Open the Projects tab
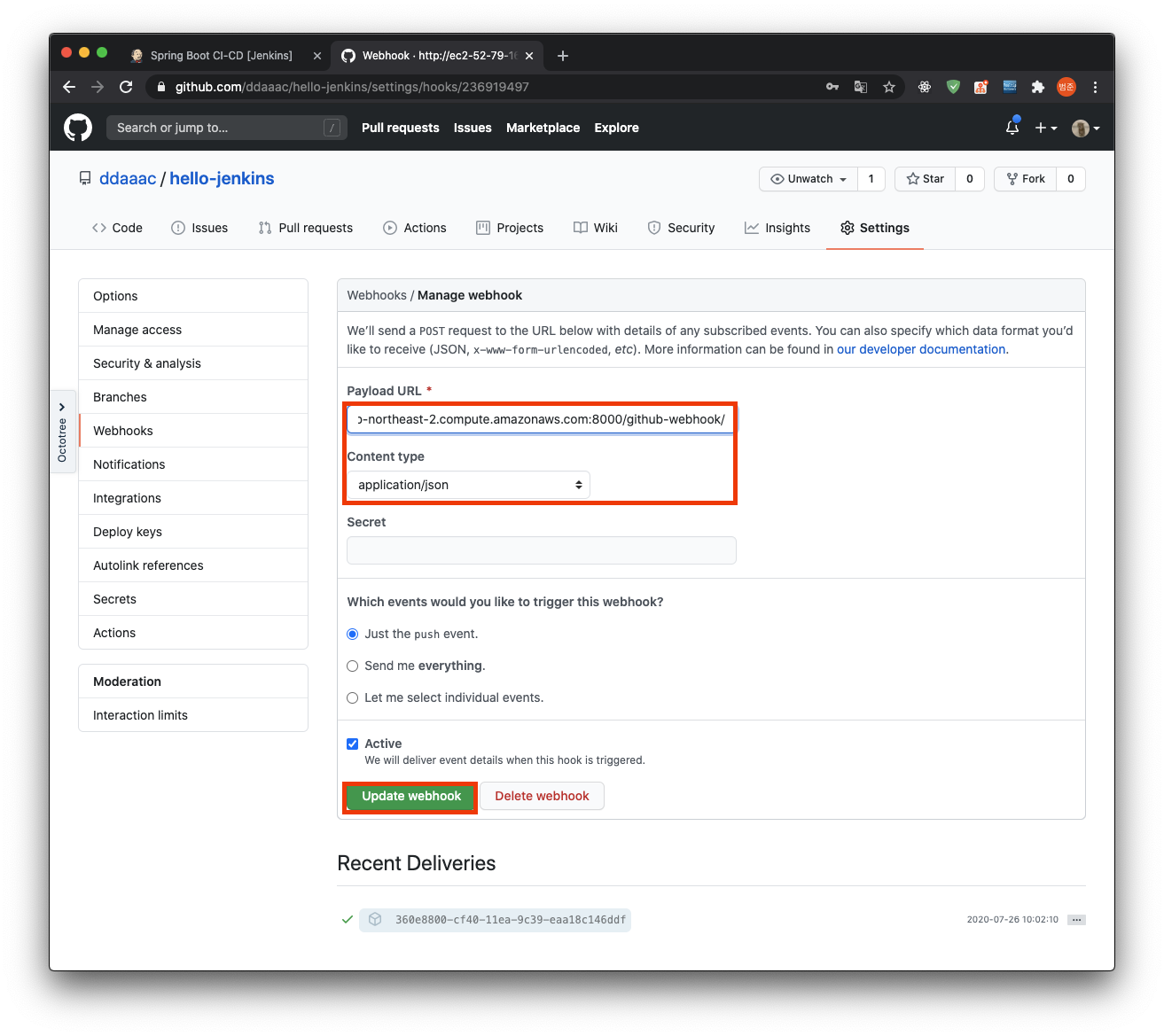The height and width of the screenshot is (1036, 1164). tap(510, 228)
